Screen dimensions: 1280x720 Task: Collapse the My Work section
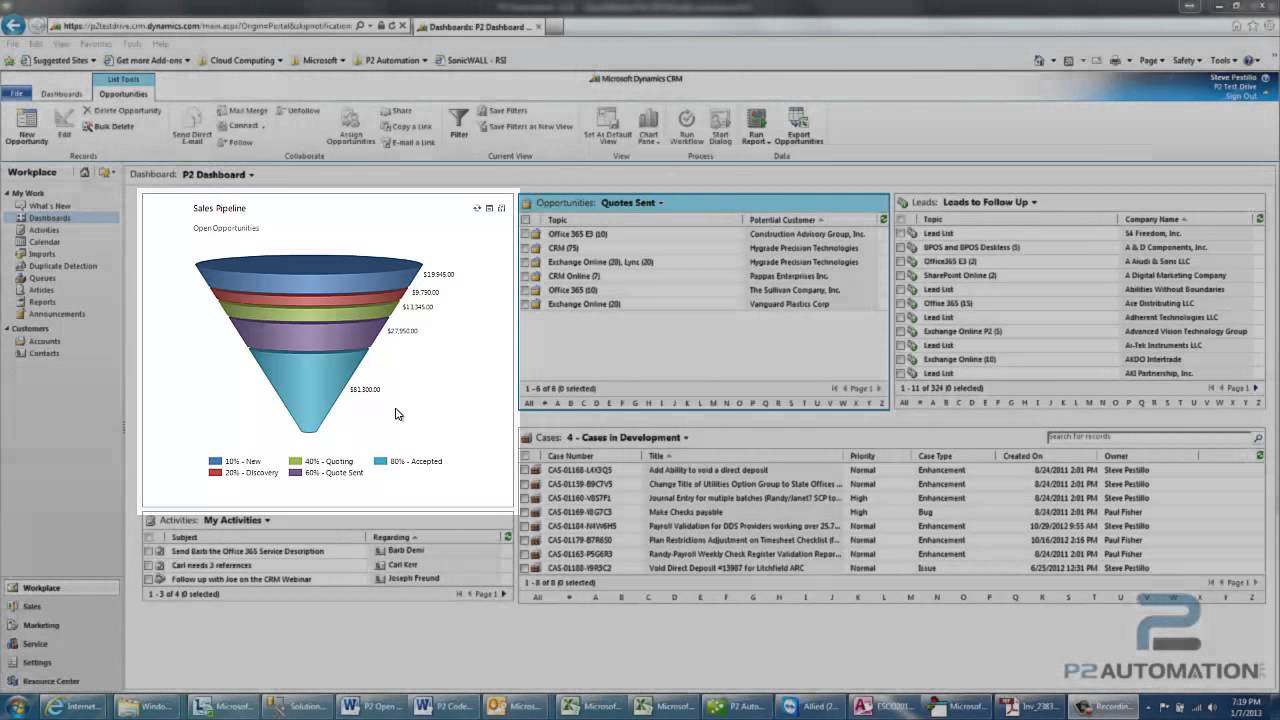point(7,193)
